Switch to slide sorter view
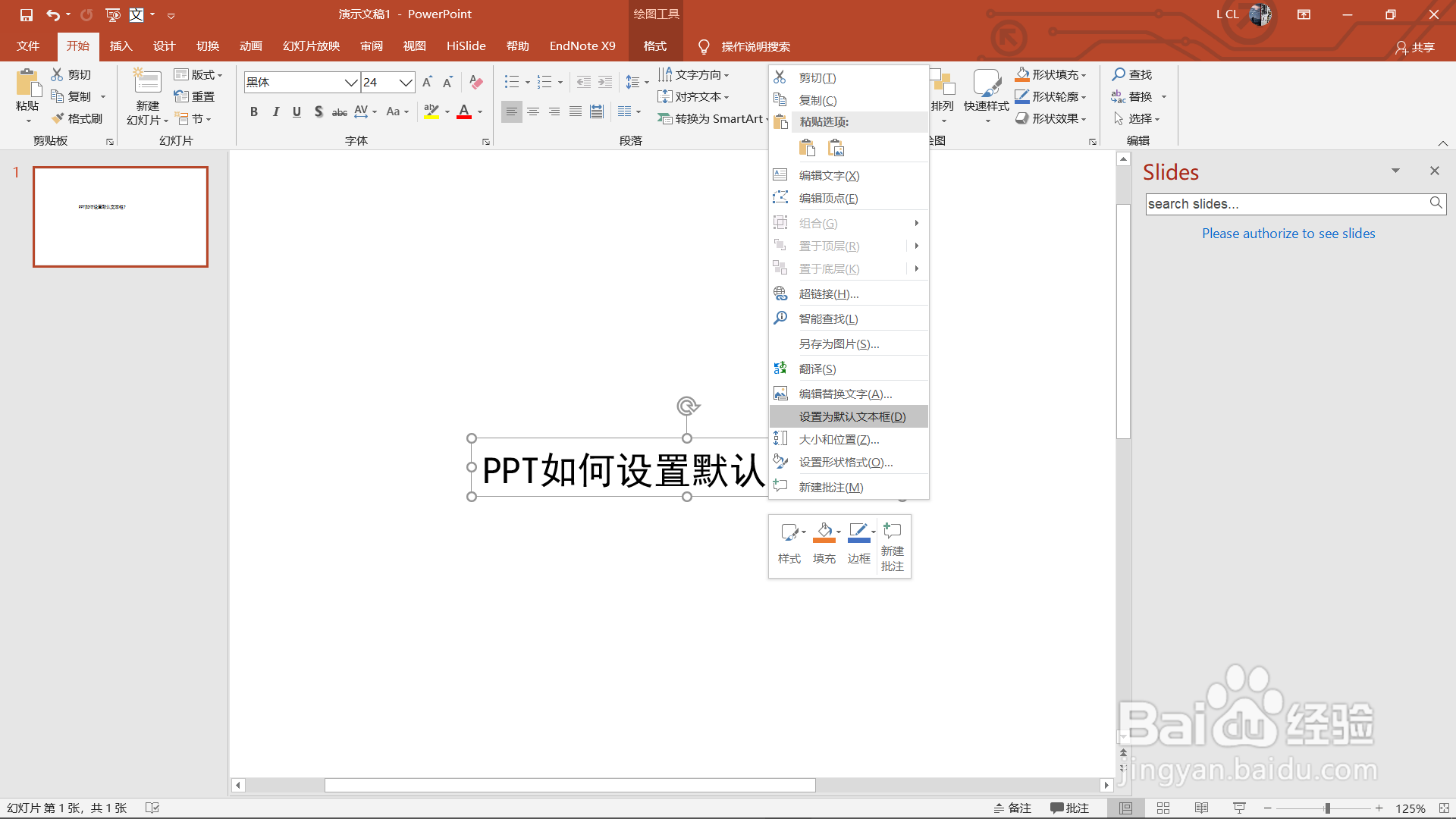 click(1163, 808)
